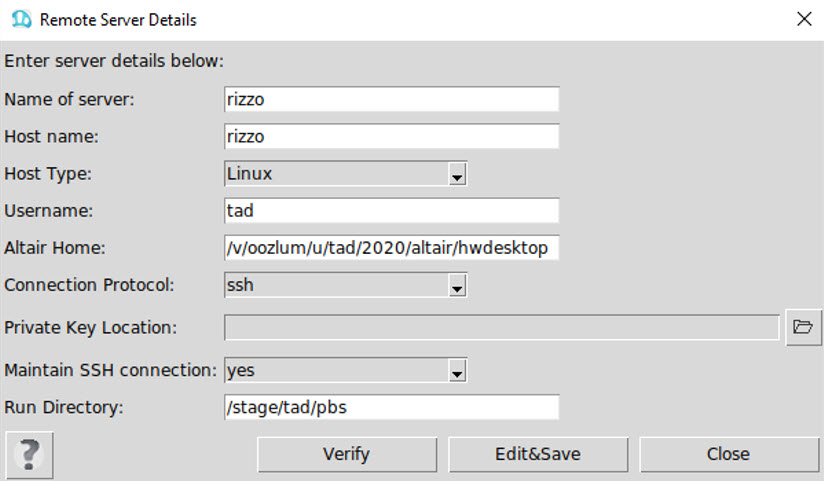The width and height of the screenshot is (824, 481).
Task: Expand the Maintain SSH connection dropdown arrow
Action: [x=457, y=370]
